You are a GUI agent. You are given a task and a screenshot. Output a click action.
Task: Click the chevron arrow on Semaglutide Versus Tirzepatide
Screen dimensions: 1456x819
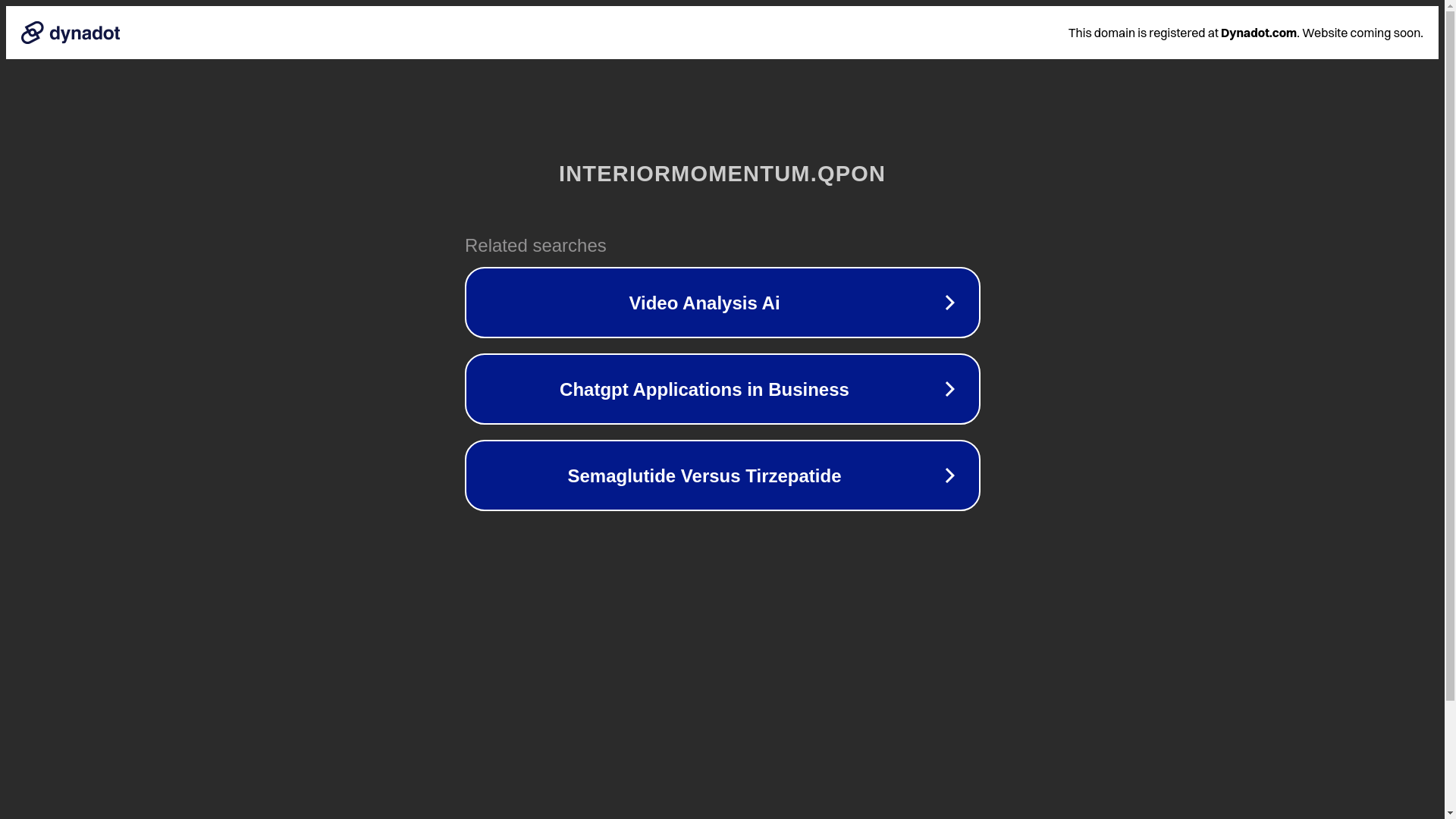click(949, 475)
